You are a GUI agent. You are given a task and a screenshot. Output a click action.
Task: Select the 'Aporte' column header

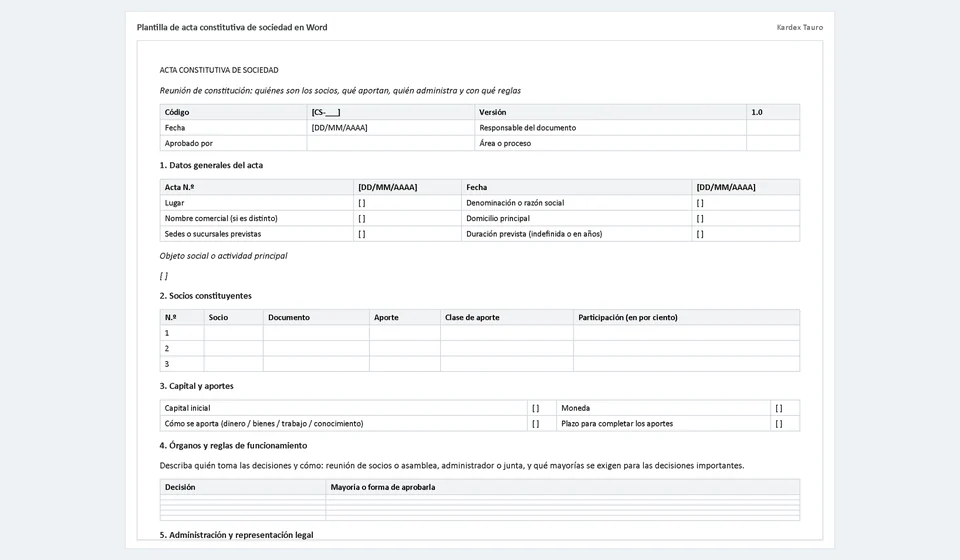pos(405,317)
